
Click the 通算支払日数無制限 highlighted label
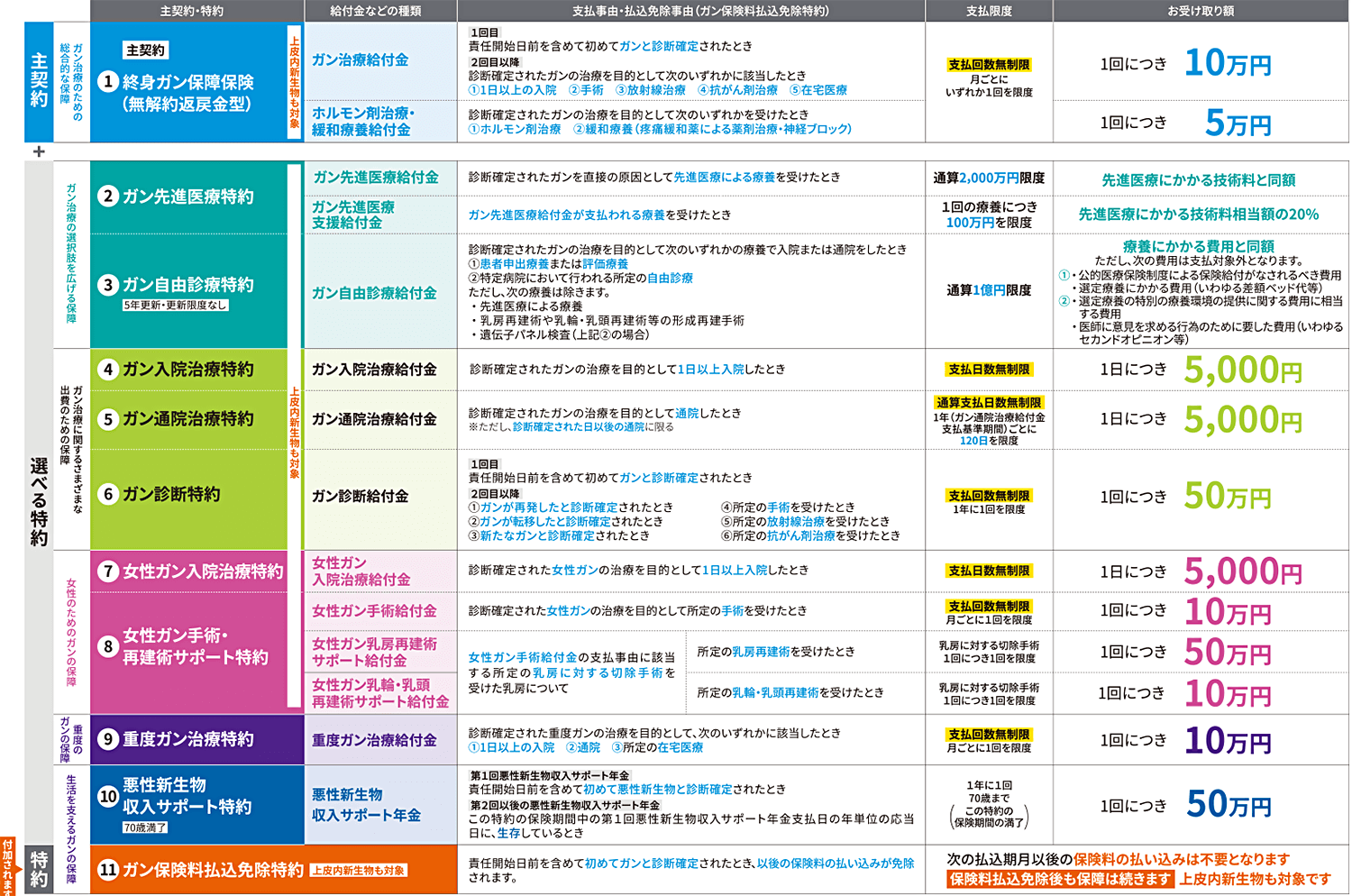click(x=989, y=403)
